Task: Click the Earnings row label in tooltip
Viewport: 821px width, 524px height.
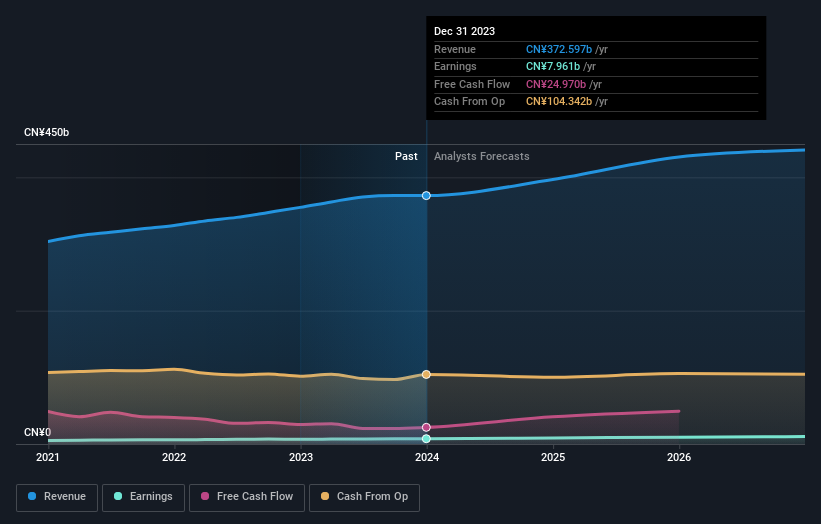Action: tap(455, 66)
